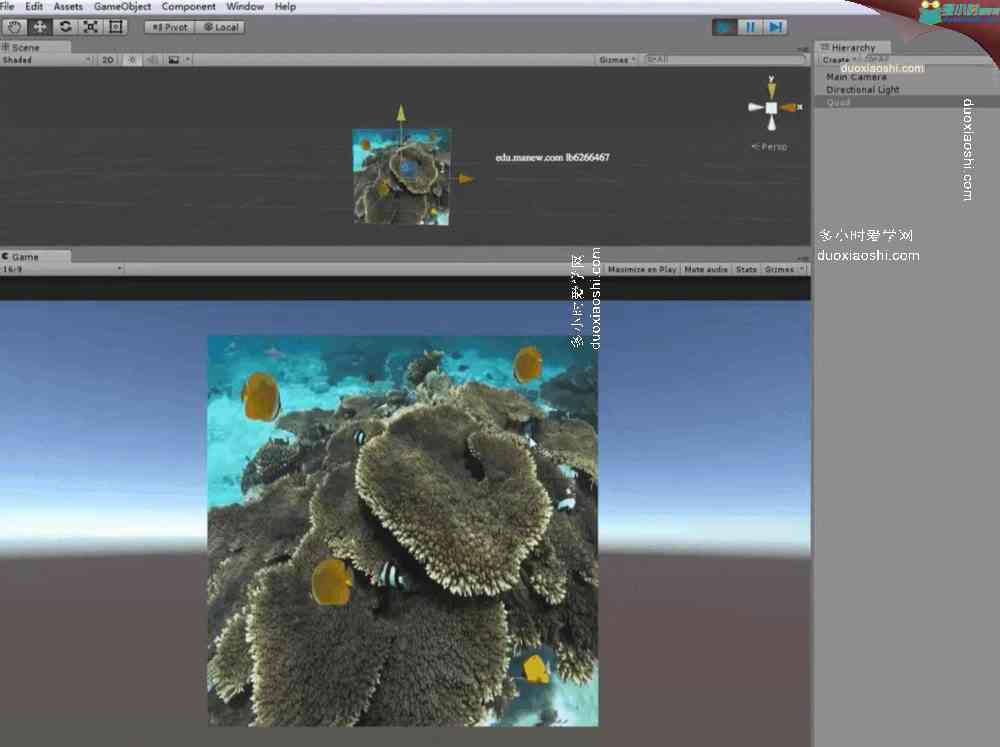The width and height of the screenshot is (1000, 747).
Task: Select Directional Light in Hierarchy
Action: (x=862, y=89)
